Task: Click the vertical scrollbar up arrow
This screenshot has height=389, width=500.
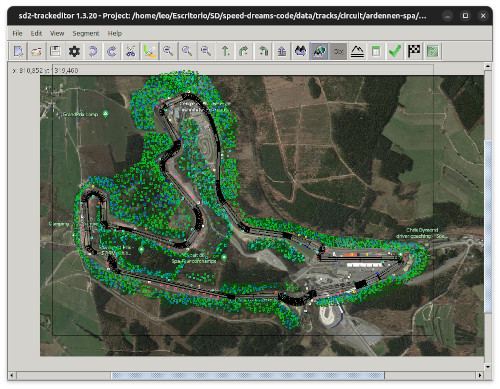Action: [488, 66]
